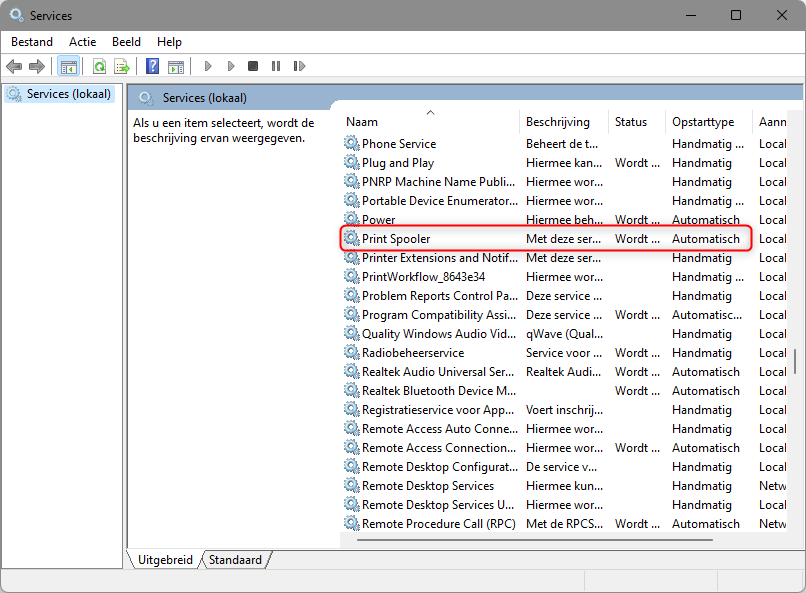Sort by the Opstarttype column header
The height and width of the screenshot is (593, 806).
[703, 122]
